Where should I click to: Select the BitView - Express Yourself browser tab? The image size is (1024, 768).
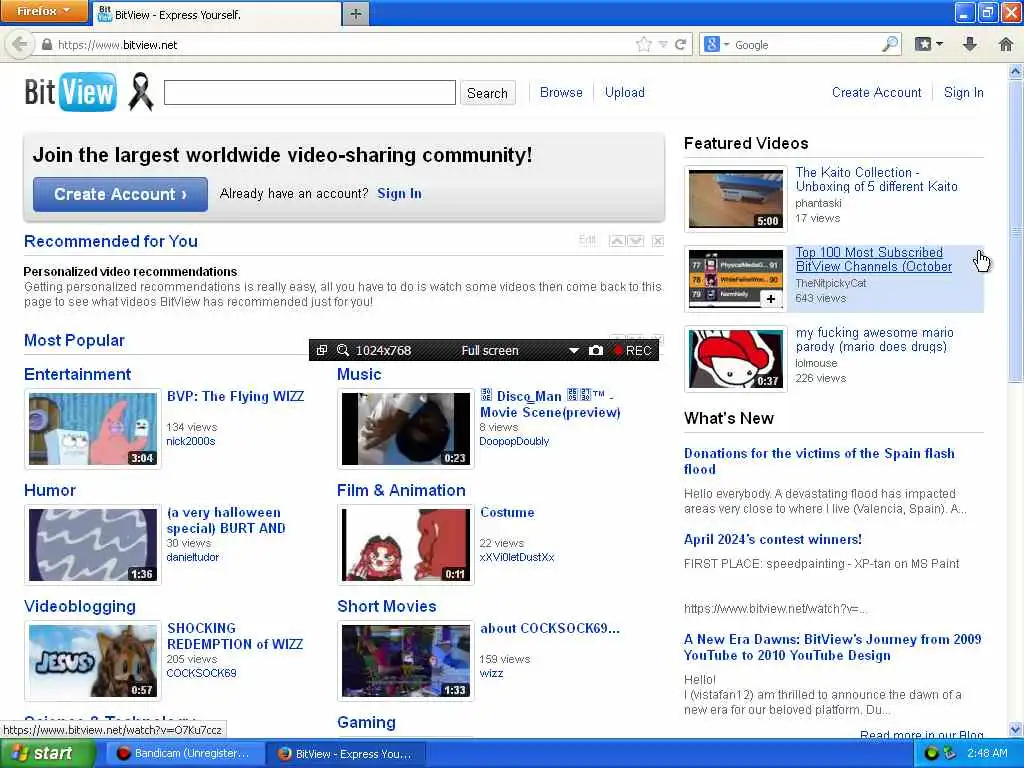[217, 14]
